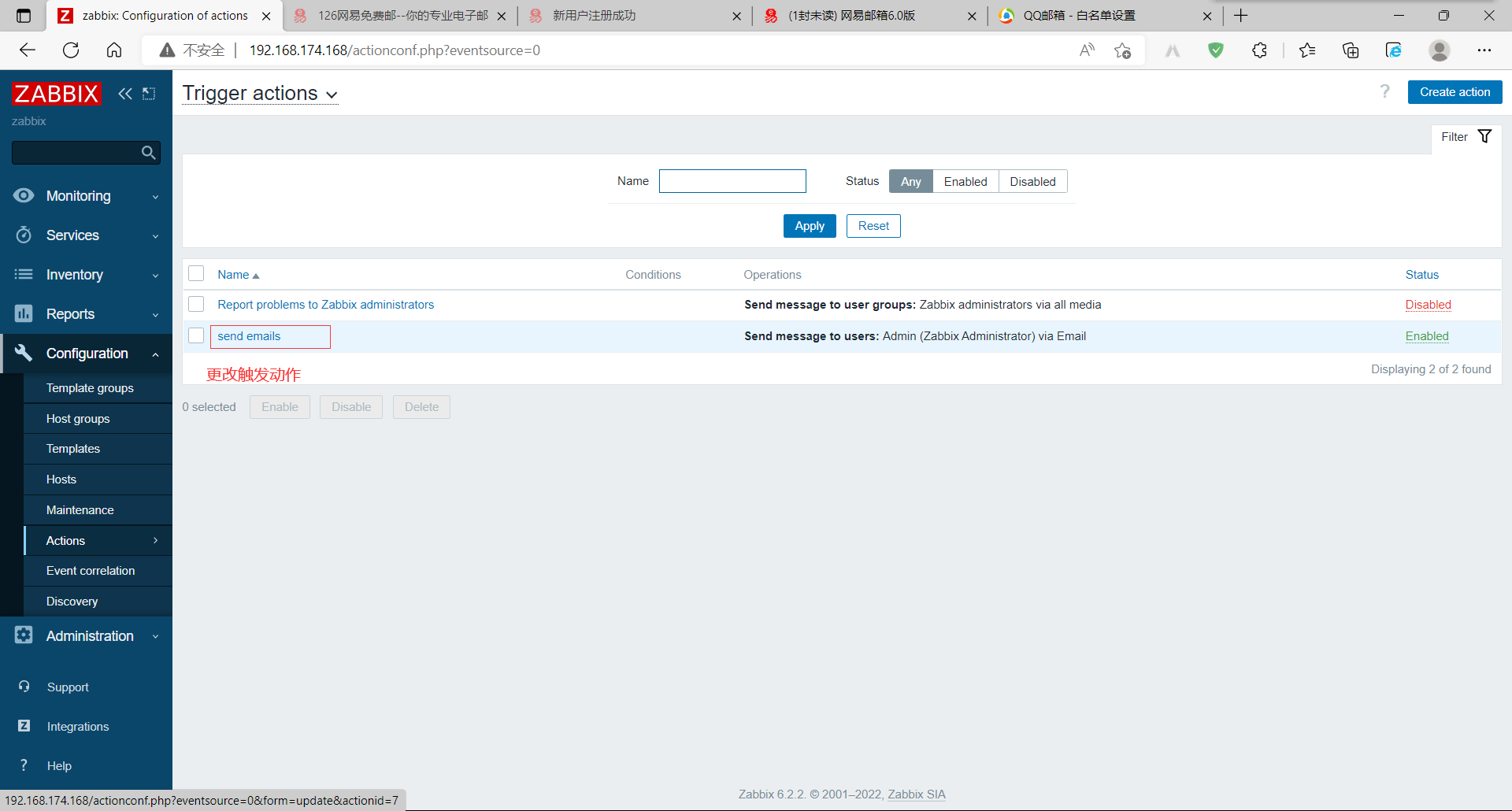Click the sidebar search magnifier icon
The width and height of the screenshot is (1512, 811).
pos(148,153)
